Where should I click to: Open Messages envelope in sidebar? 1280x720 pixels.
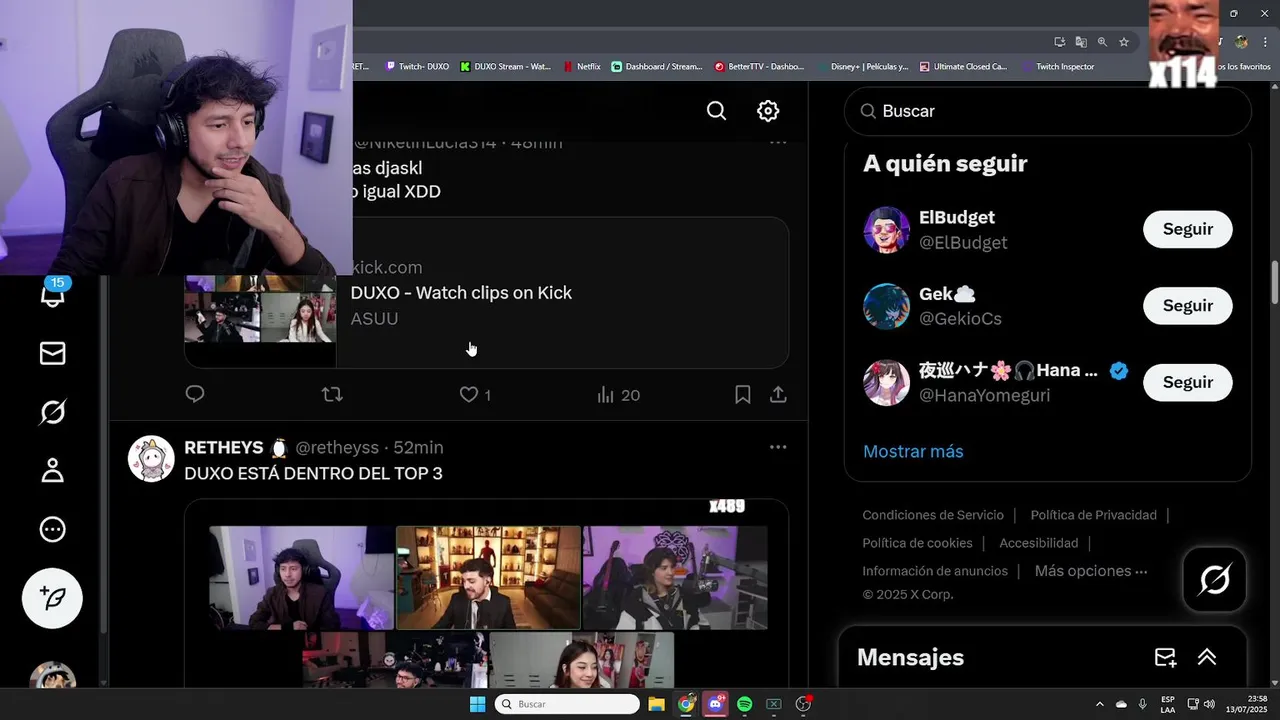coord(52,353)
